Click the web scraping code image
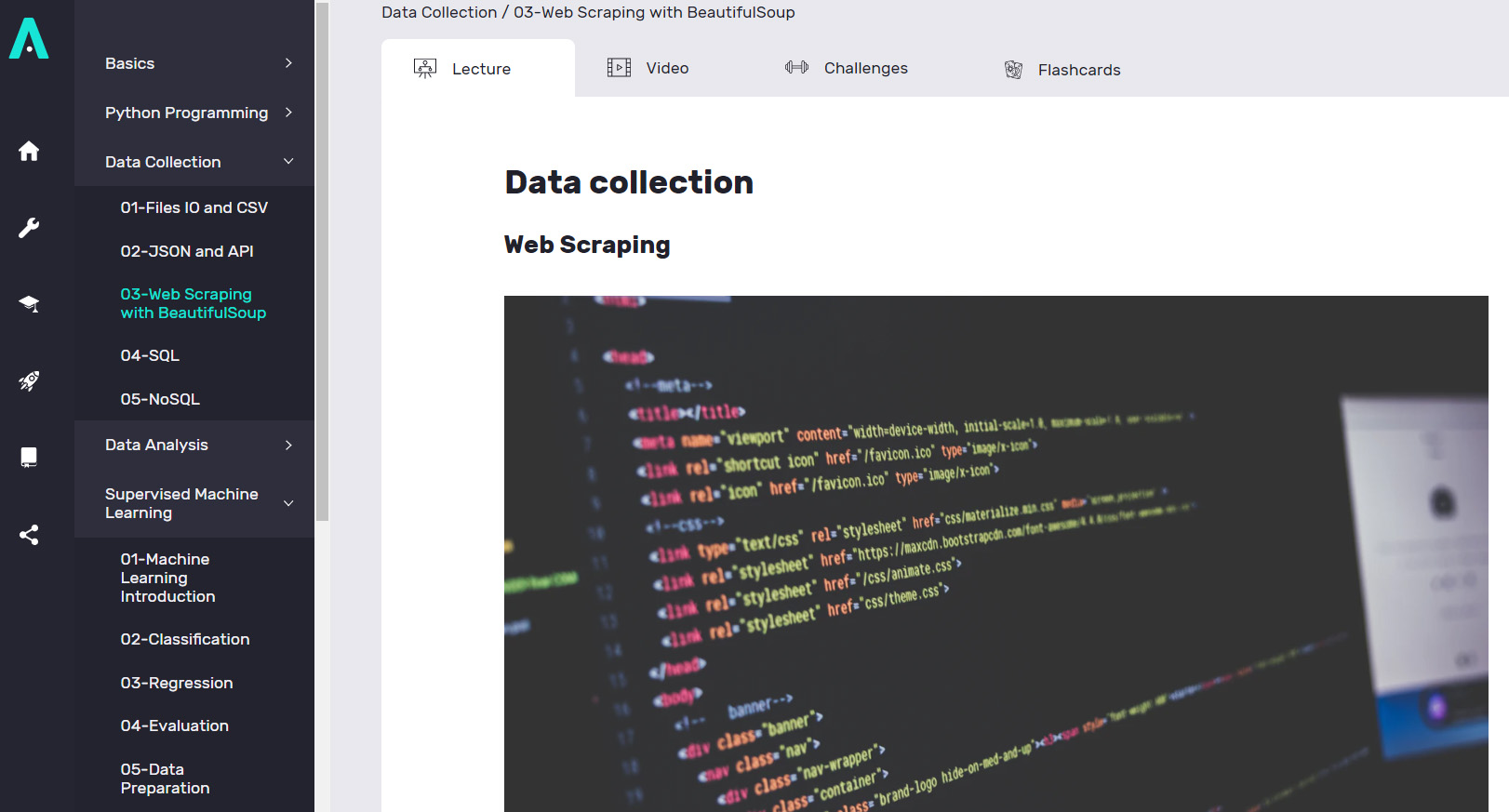The height and width of the screenshot is (812, 1509). [995, 553]
